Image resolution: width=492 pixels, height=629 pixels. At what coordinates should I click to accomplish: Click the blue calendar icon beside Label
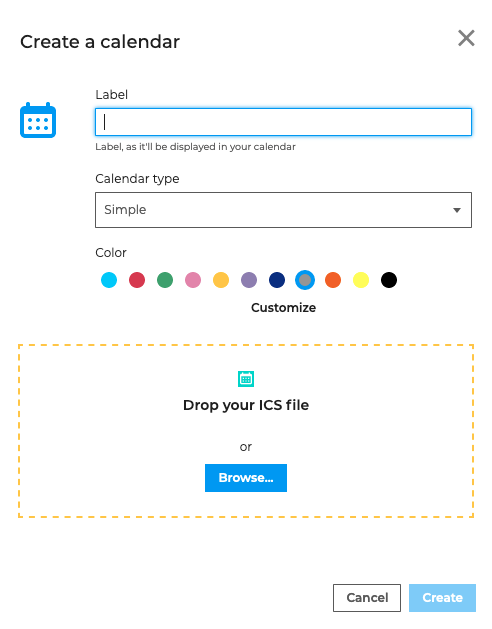pyautogui.click(x=38, y=120)
